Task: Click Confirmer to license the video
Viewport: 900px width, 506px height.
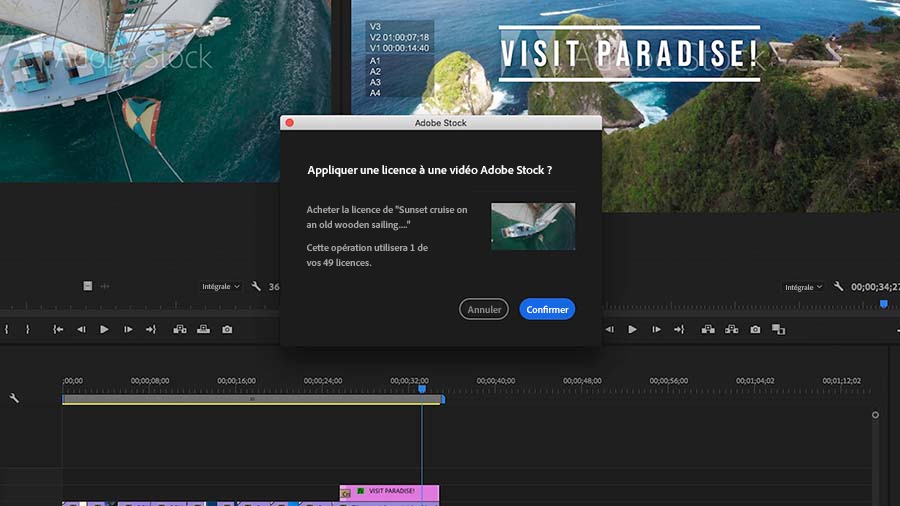Action: (x=547, y=309)
